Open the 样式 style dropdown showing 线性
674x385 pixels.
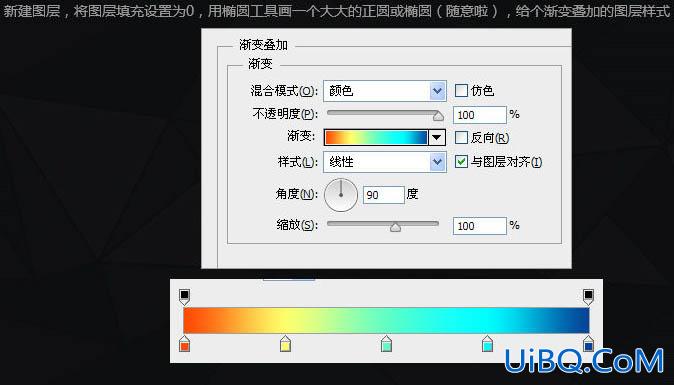pyautogui.click(x=385, y=162)
